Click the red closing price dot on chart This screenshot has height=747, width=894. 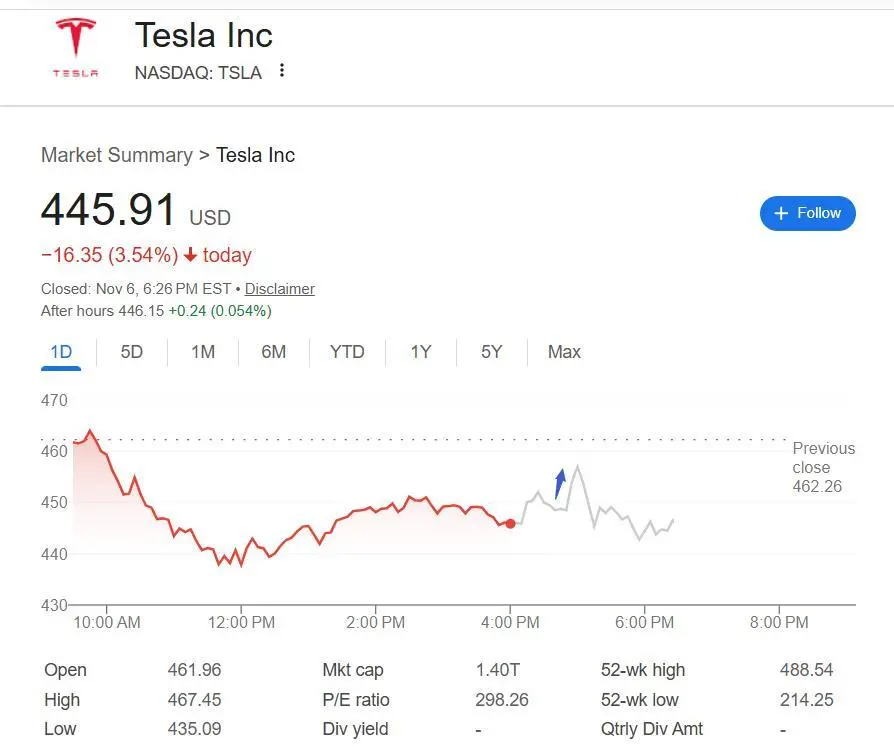click(x=511, y=523)
